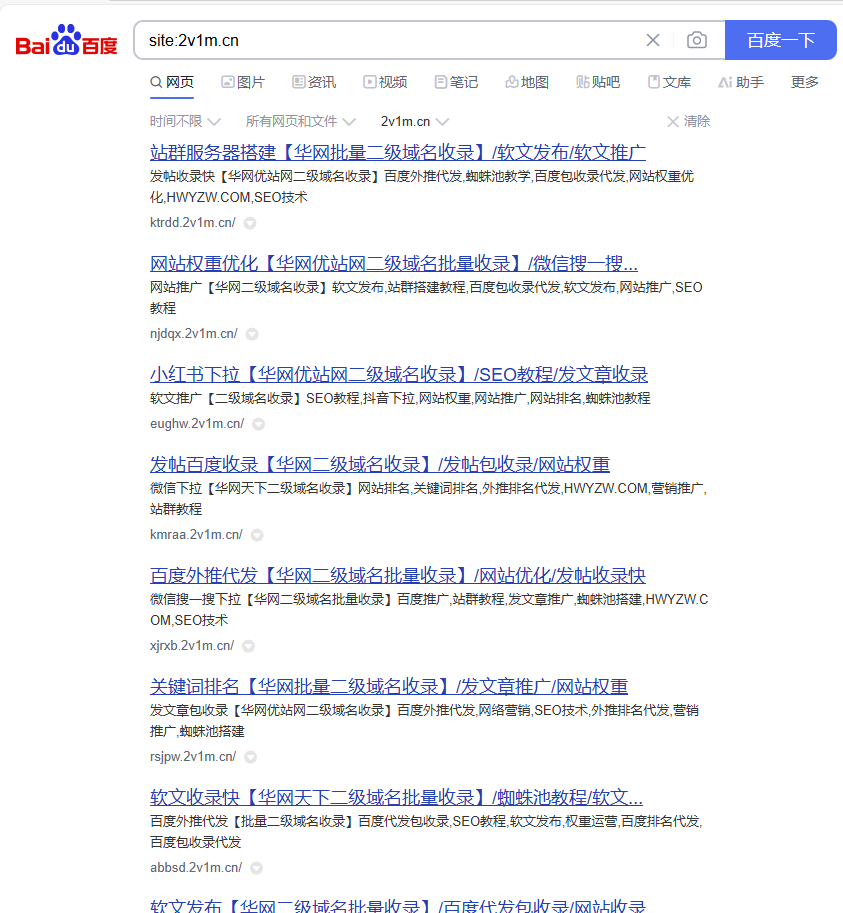Click the snippet starting 发帖收录快【华网优站网二级域名收录】
This screenshot has height=913, width=843.
click(422, 186)
